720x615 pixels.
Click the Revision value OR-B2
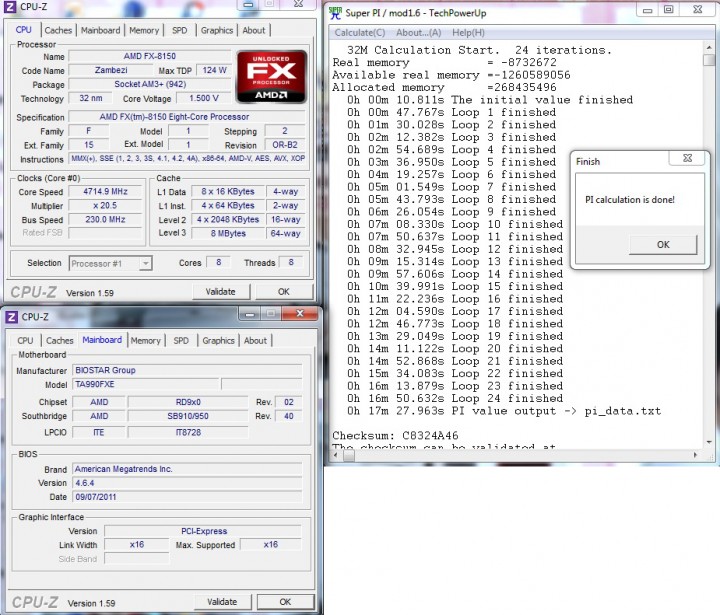285,145
